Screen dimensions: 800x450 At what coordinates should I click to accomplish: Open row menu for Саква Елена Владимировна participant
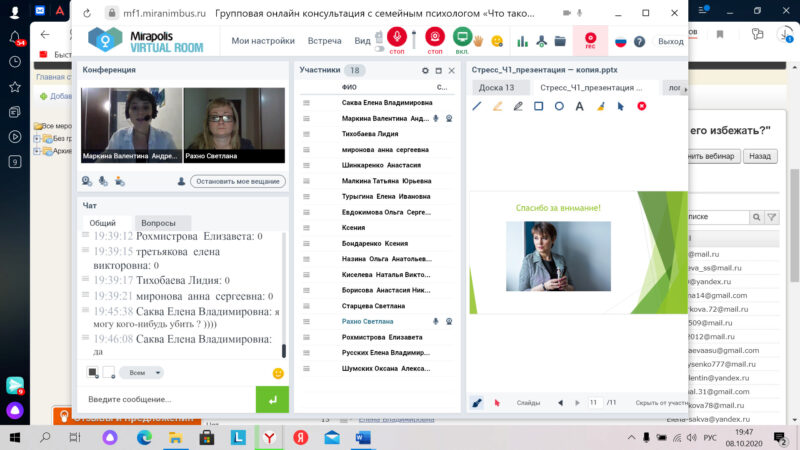[306, 103]
